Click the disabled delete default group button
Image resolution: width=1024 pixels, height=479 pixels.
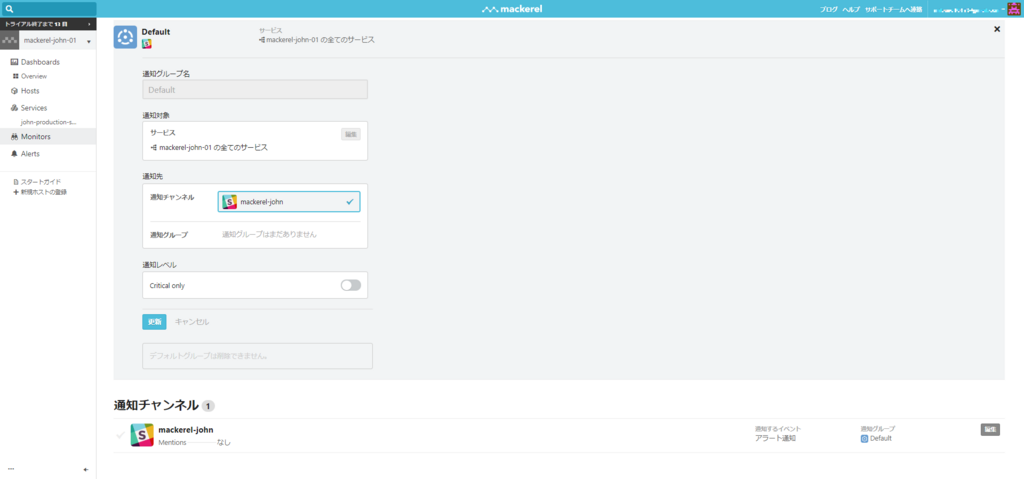click(x=257, y=356)
